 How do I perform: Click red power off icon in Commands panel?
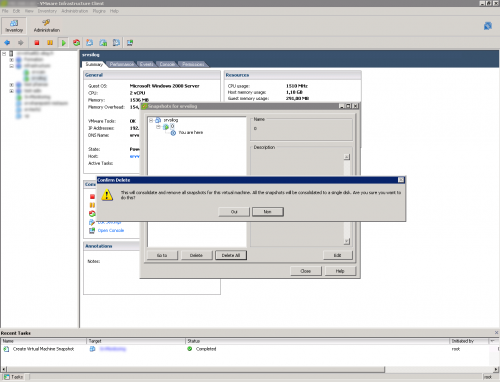(x=92, y=197)
